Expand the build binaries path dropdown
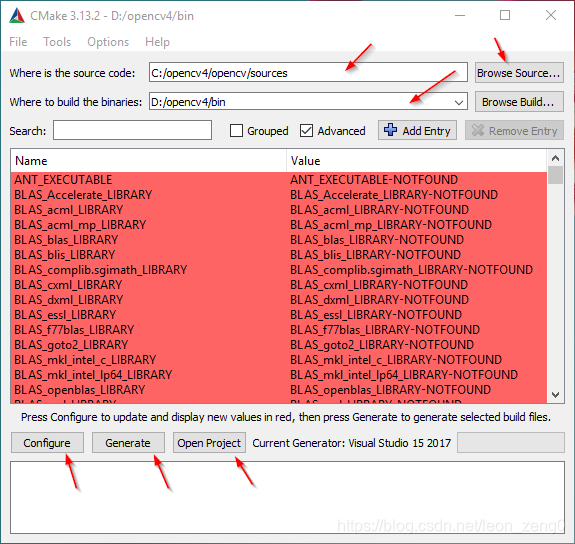The height and width of the screenshot is (544, 575). click(458, 102)
